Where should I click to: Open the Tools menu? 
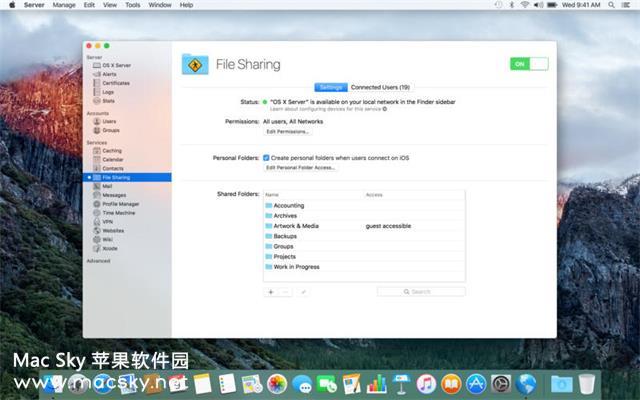(x=133, y=5)
